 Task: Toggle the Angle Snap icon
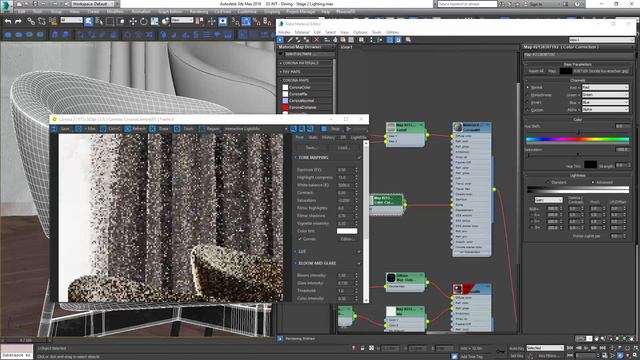point(246,21)
